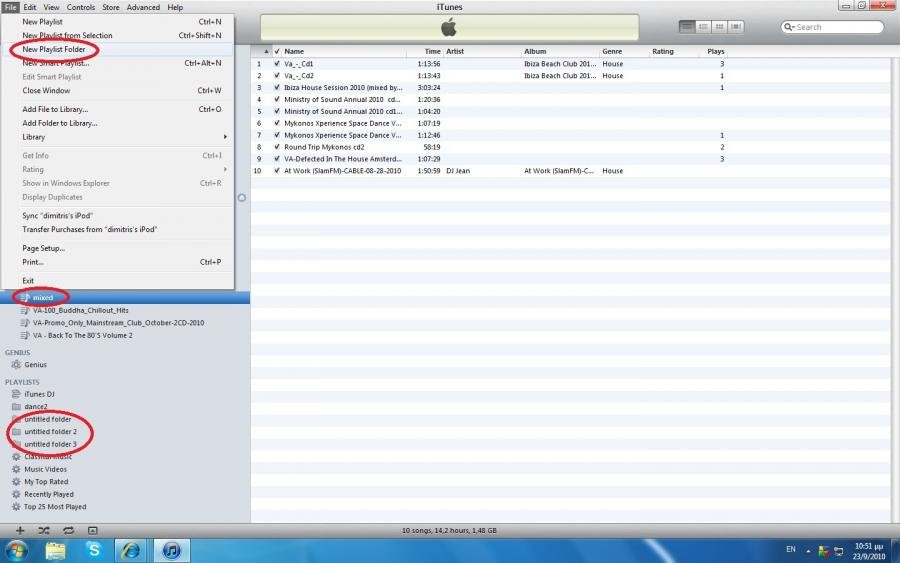Uncheck Ibiza House Session 2010 checkbox
Viewport: 900px width, 563px height.
click(277, 88)
